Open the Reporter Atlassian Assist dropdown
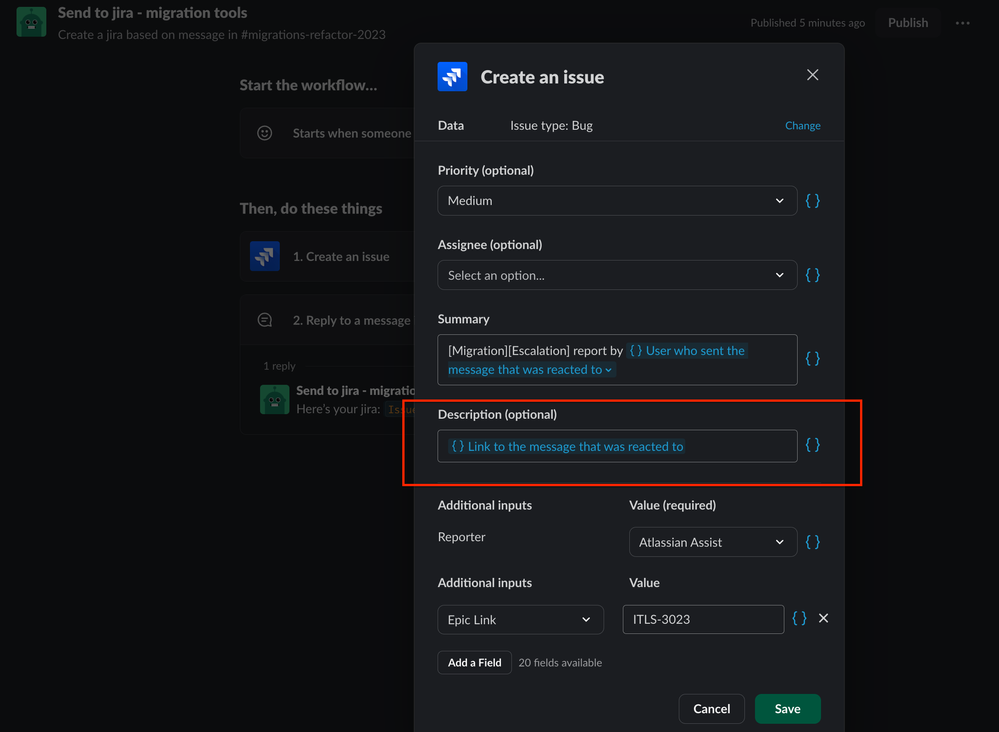 pyautogui.click(x=713, y=542)
